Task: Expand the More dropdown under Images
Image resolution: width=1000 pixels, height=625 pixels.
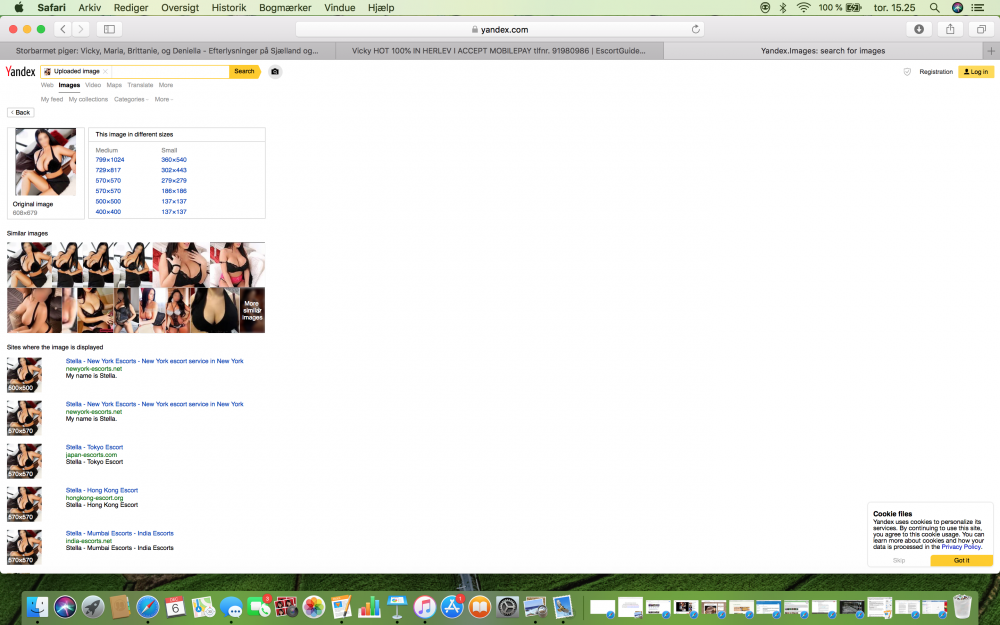Action: point(162,100)
